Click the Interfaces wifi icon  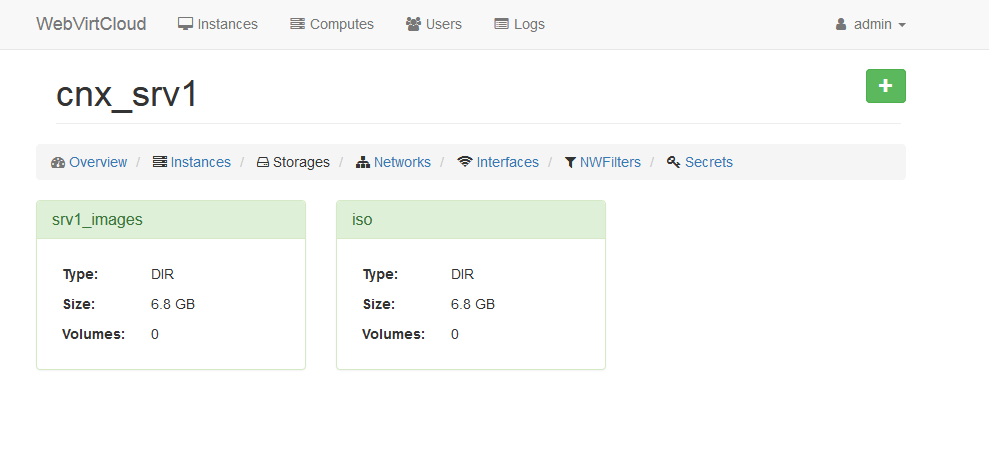465,162
